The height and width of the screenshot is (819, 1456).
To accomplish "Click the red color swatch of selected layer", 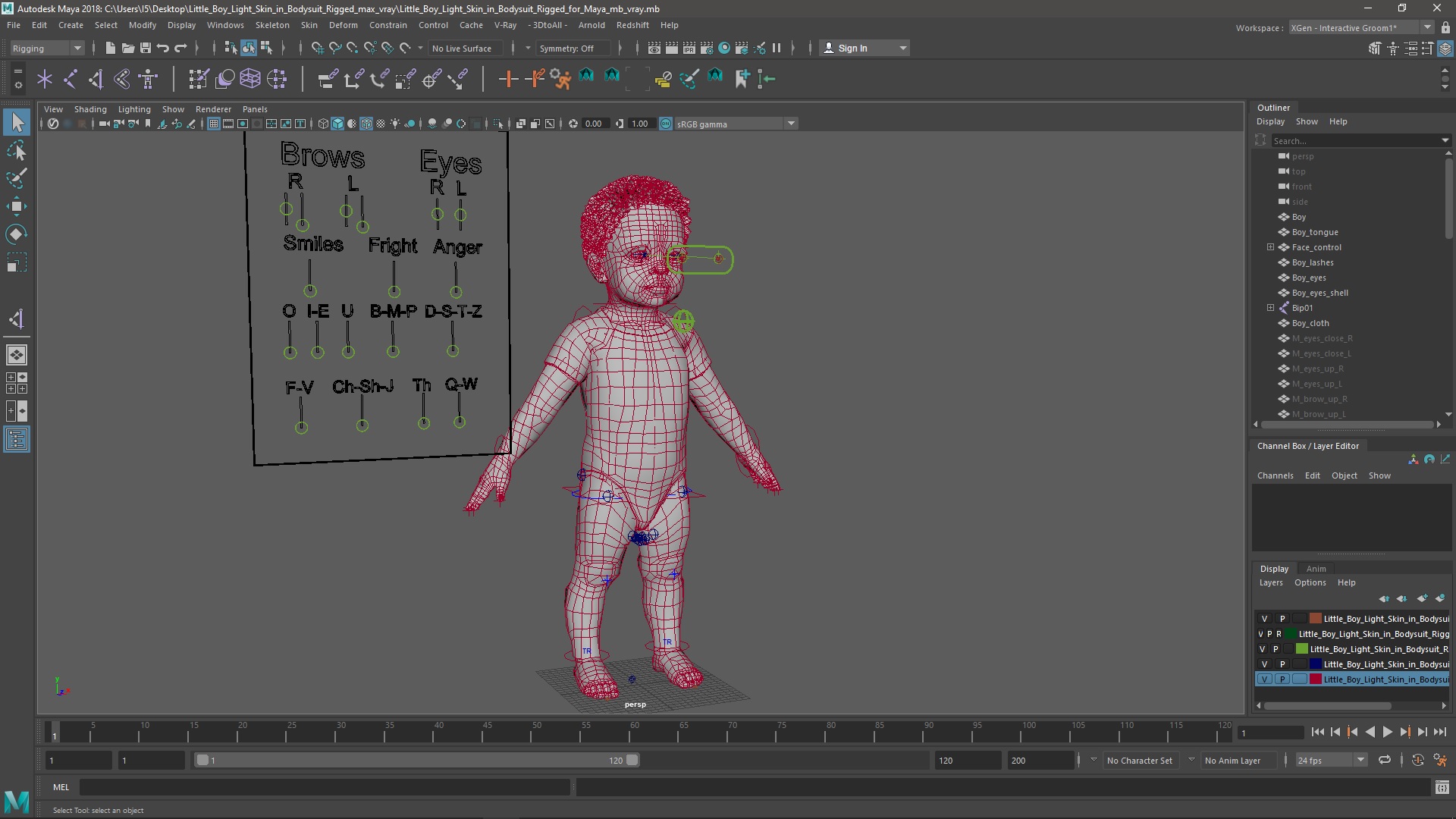I will [1316, 679].
